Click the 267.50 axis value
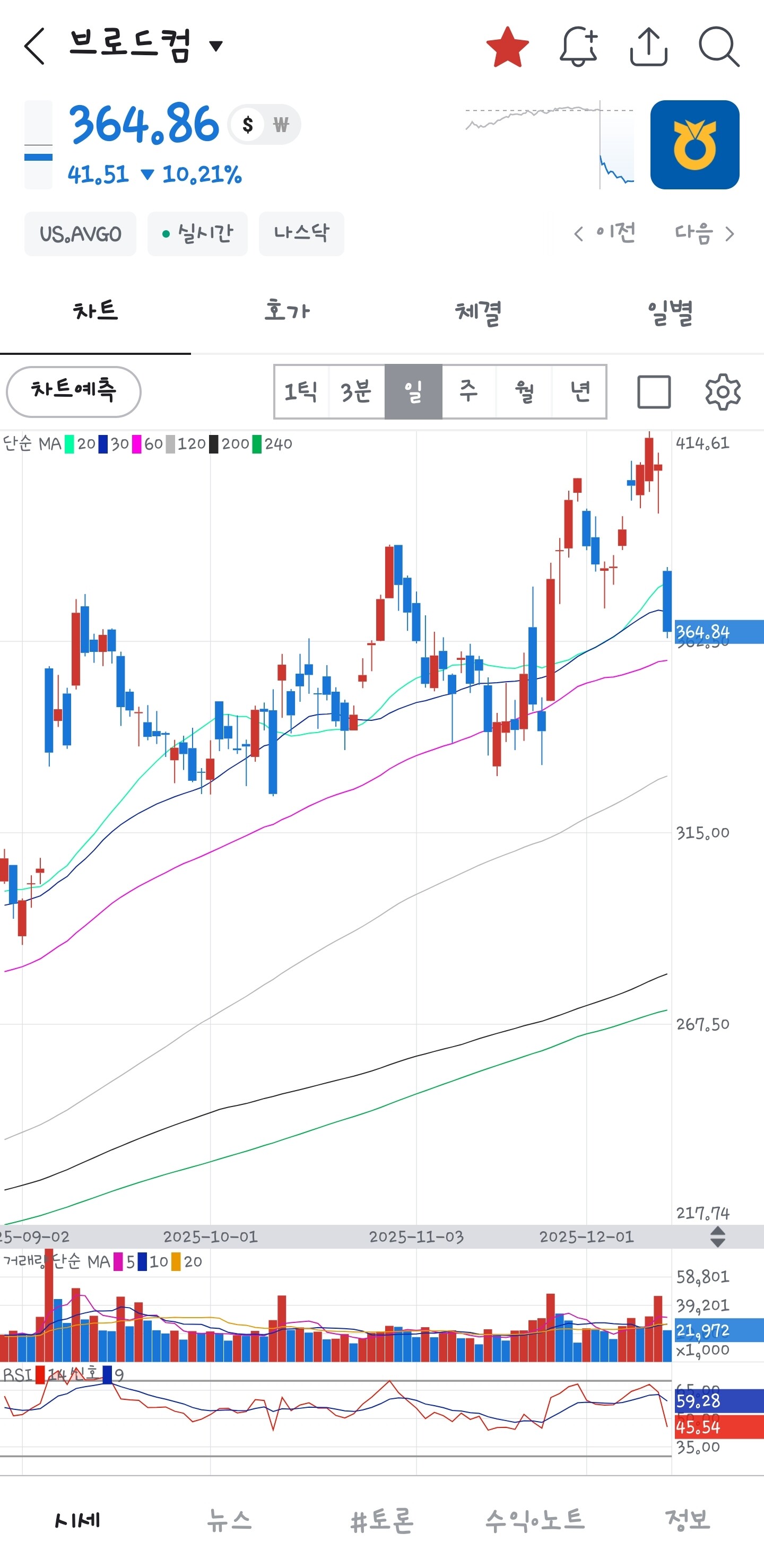Screen dimensions: 764x1568 click(702, 1024)
